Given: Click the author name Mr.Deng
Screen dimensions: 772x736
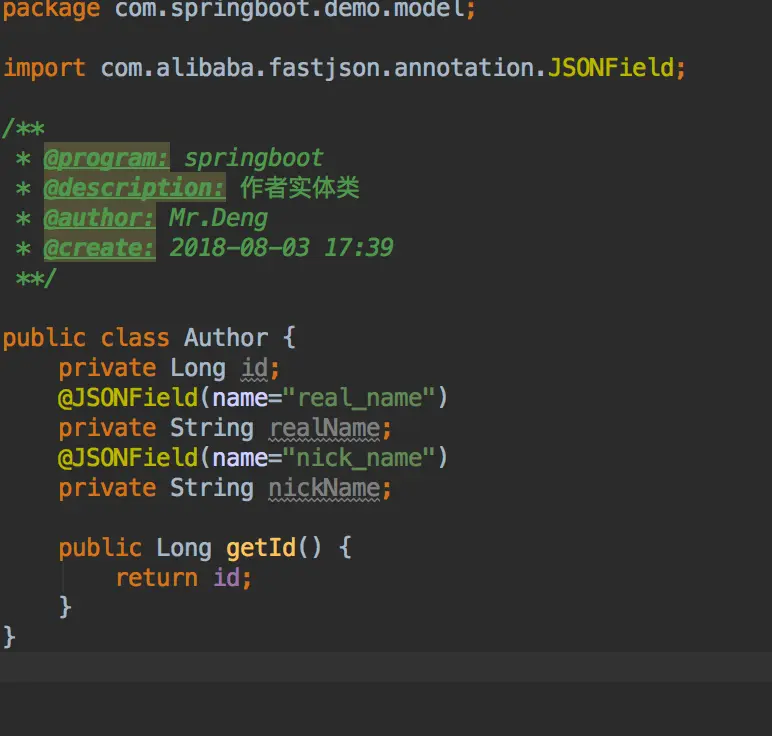Looking at the screenshot, I should click(x=219, y=218).
